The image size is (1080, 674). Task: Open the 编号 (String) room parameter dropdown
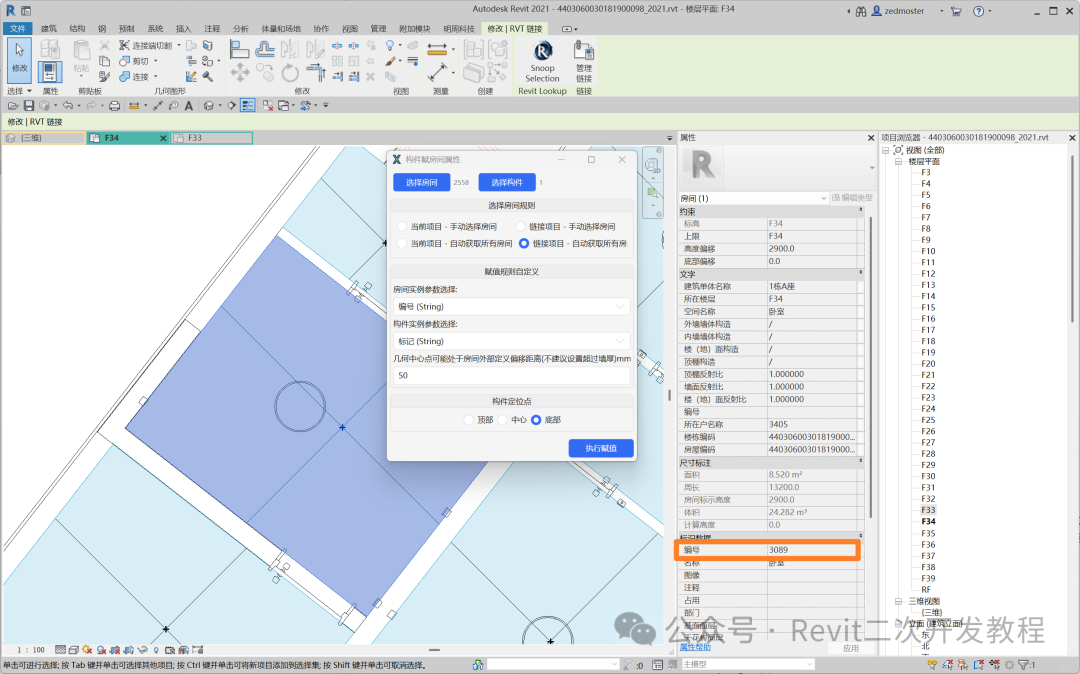pos(512,306)
